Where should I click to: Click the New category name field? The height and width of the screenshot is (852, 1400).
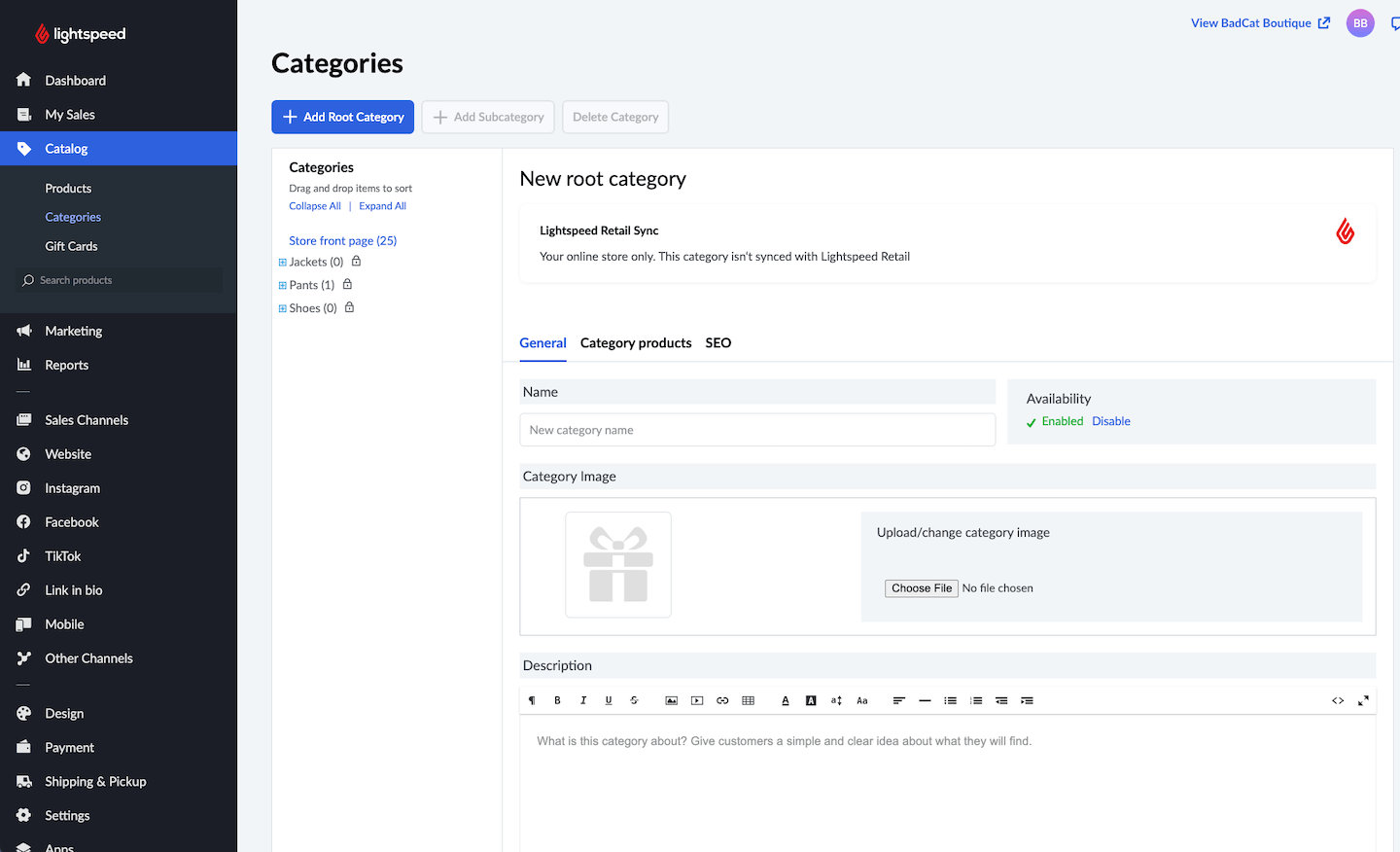coord(757,430)
